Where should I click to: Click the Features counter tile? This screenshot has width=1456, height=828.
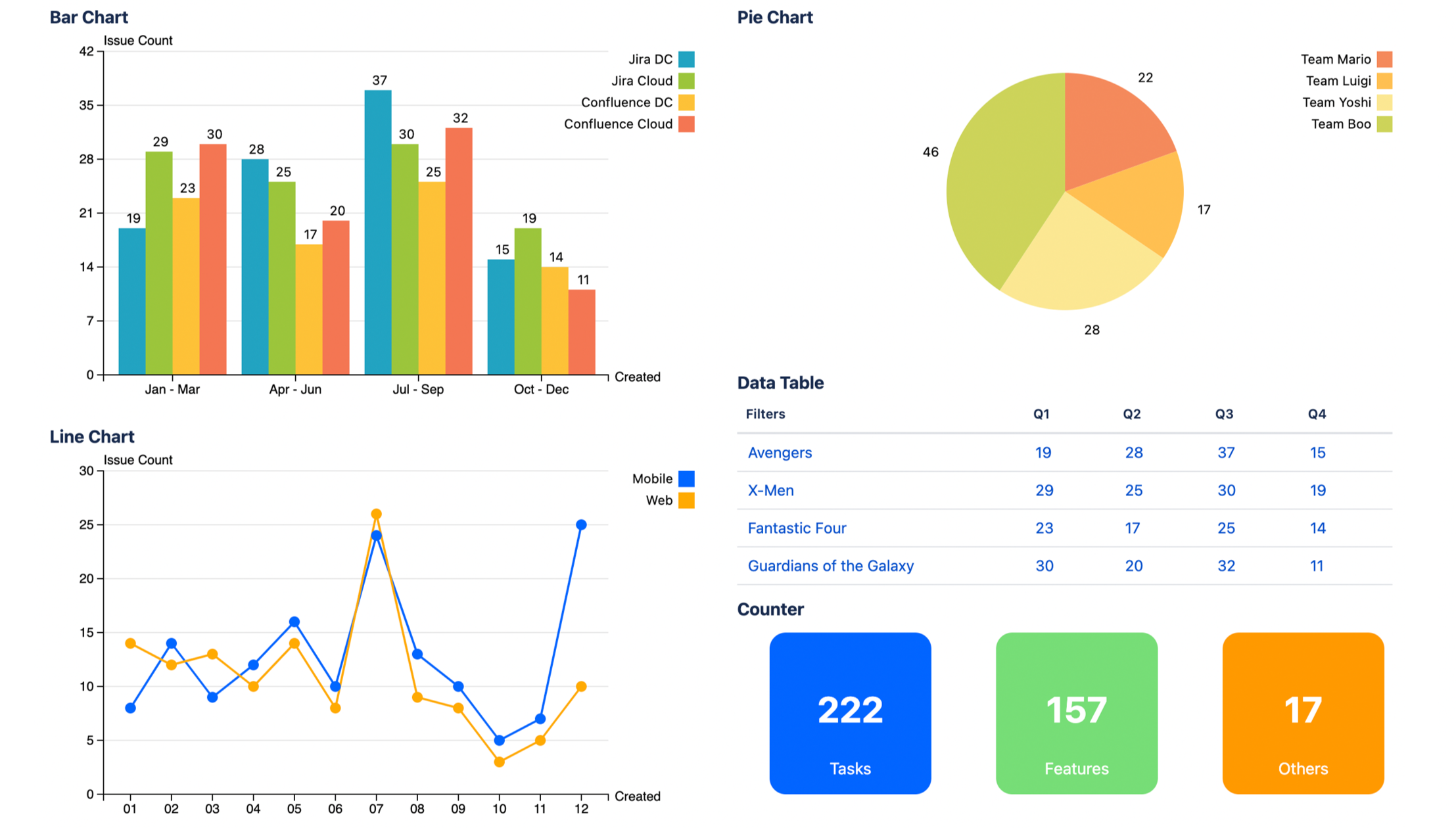coord(1076,713)
